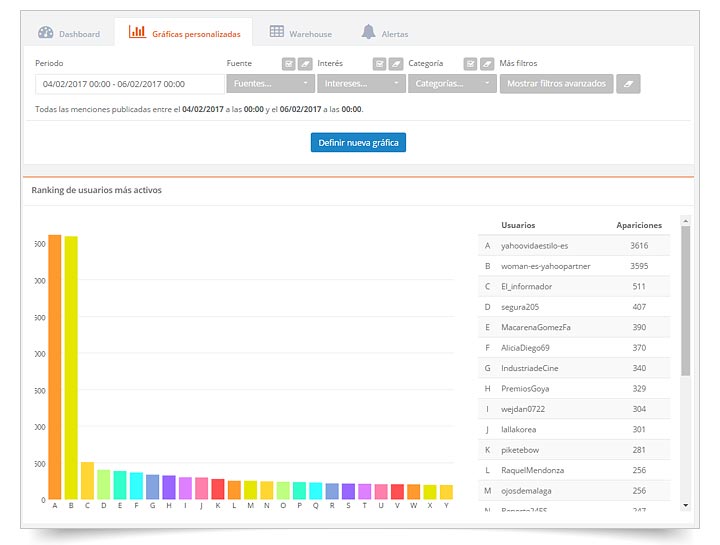Click Usuarios column header
The height and width of the screenshot is (545, 720).
coord(518,225)
